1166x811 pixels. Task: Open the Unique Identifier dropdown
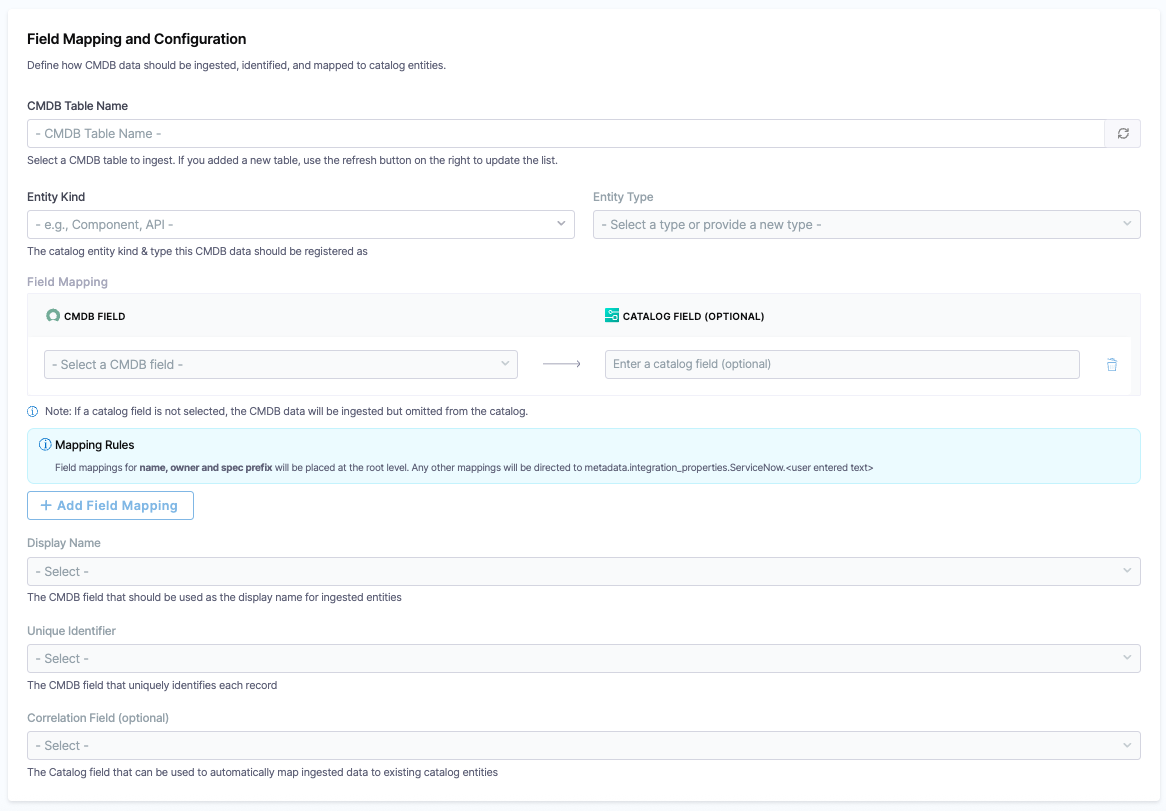[x=583, y=658]
